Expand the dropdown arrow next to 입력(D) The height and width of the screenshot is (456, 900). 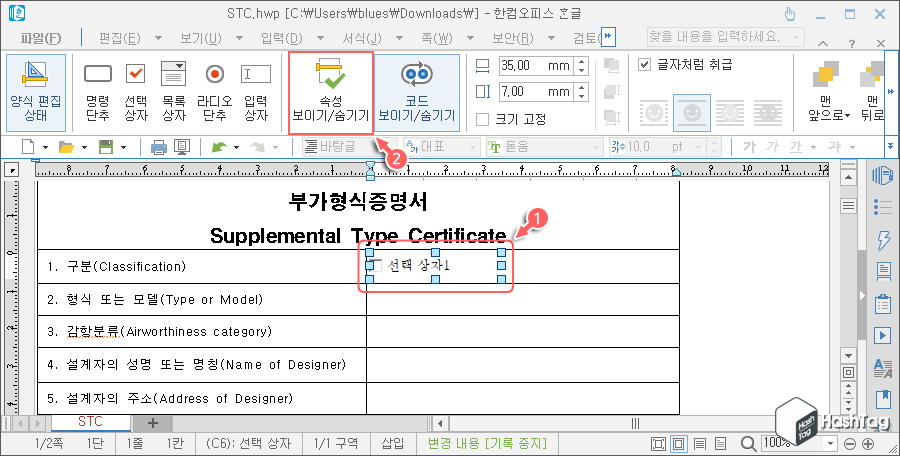(x=321, y=38)
